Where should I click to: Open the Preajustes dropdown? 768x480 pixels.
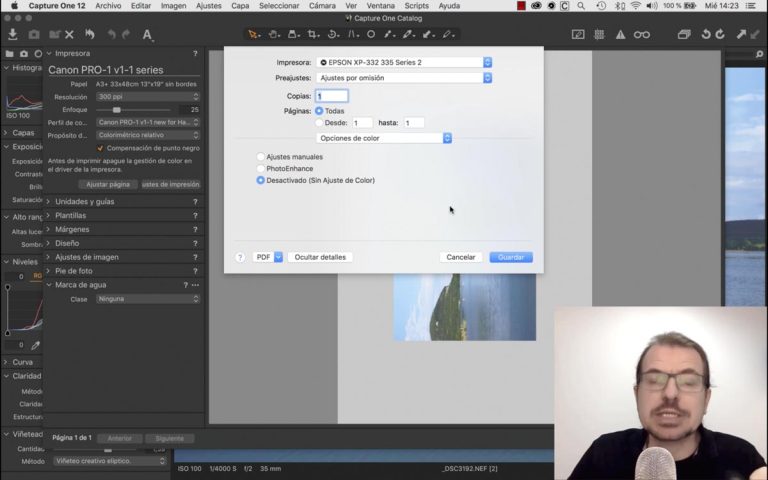(404, 78)
